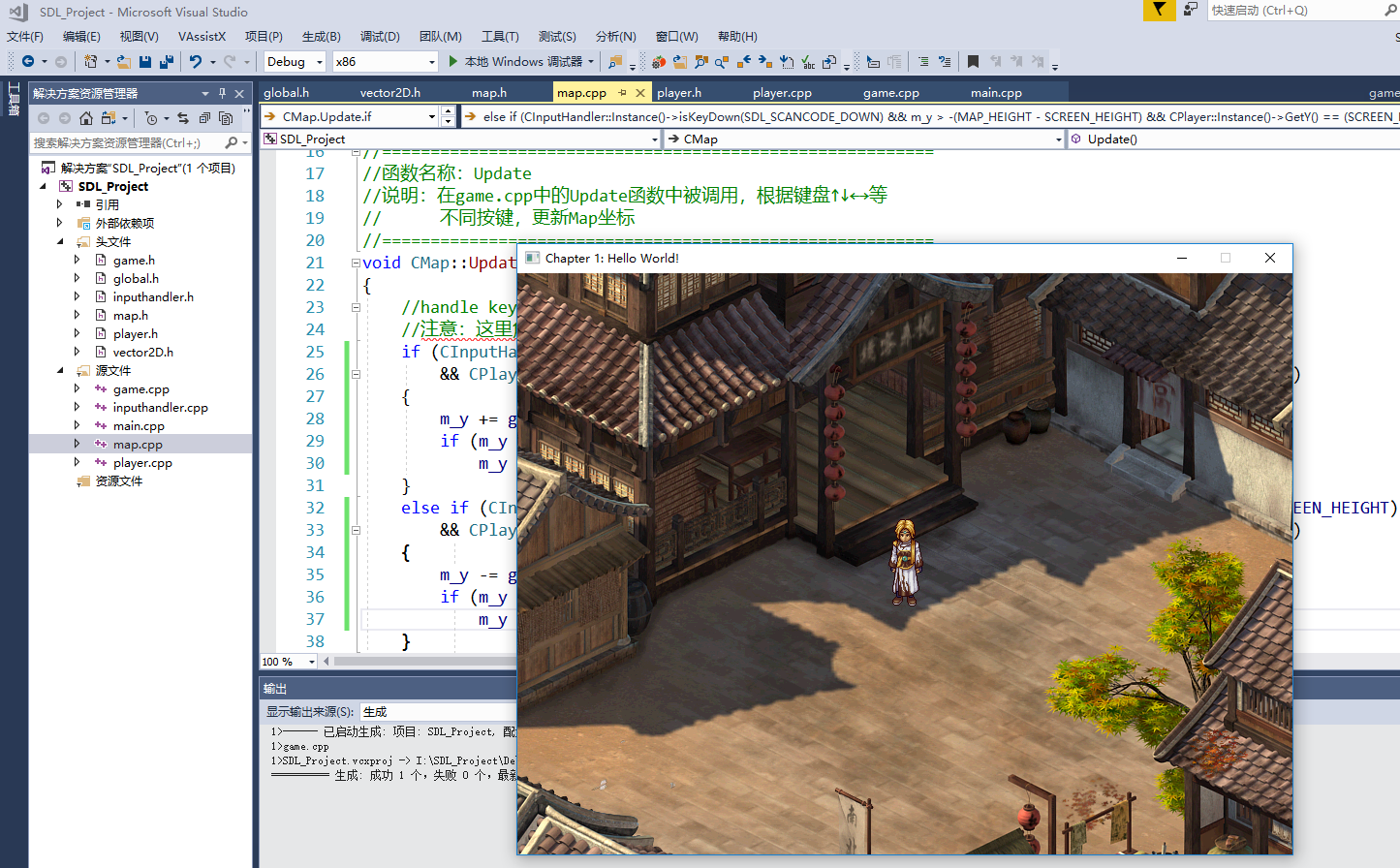Sync with active document in Solution Explorer
Image resolution: width=1400 pixels, height=868 pixels.
coord(183,118)
